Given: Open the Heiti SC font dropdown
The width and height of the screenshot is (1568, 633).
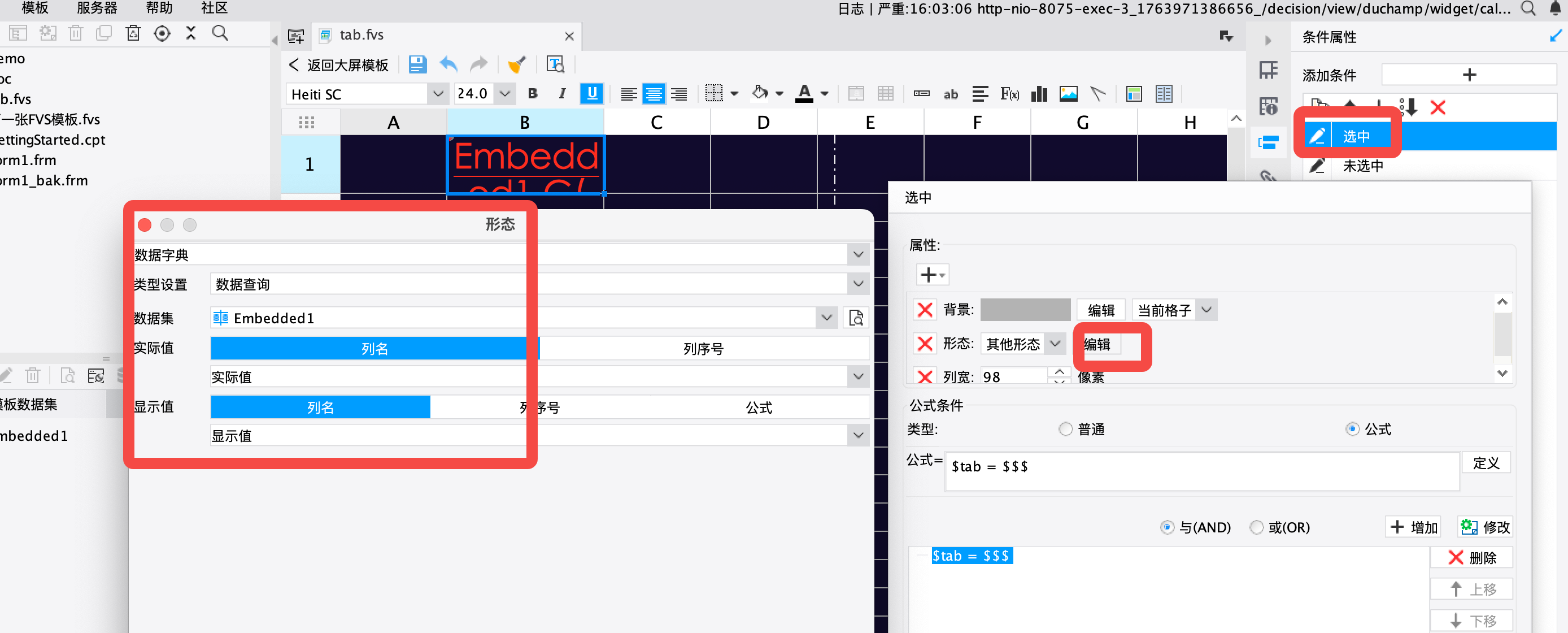Looking at the screenshot, I should pyautogui.click(x=438, y=94).
